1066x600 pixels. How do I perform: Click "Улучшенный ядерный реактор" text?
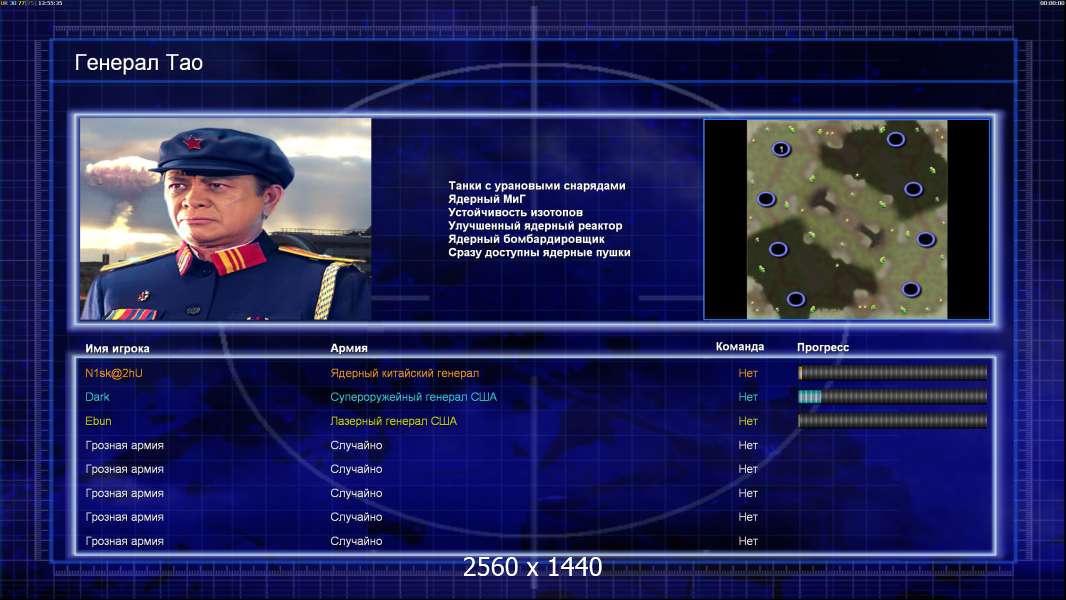pyautogui.click(x=535, y=226)
